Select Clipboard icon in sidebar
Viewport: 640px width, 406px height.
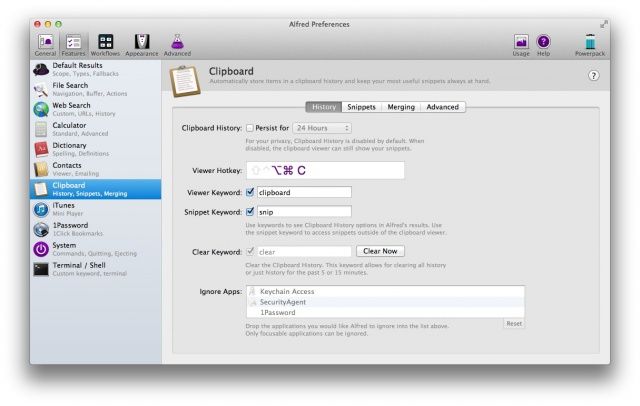pos(41,189)
